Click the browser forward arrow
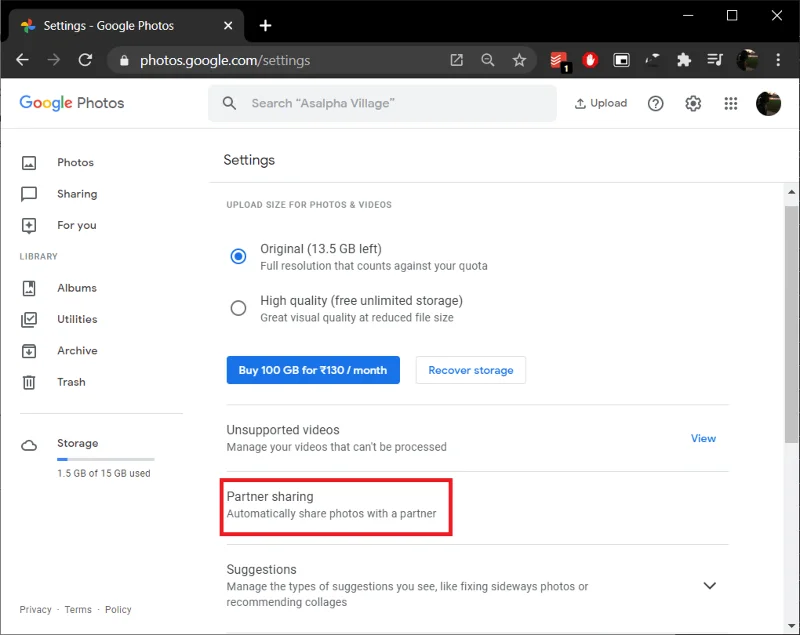This screenshot has height=635, width=800. coord(54,60)
